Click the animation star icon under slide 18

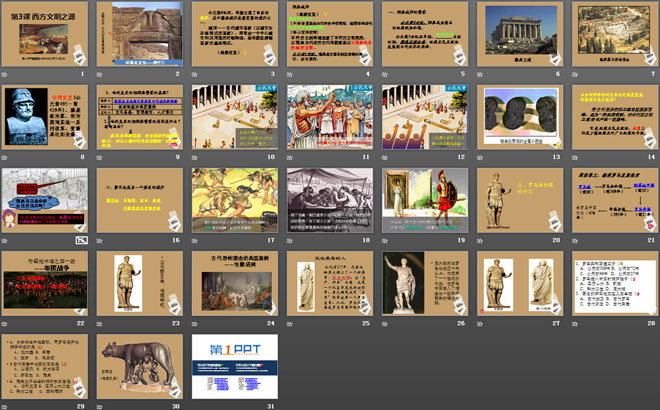290,240
